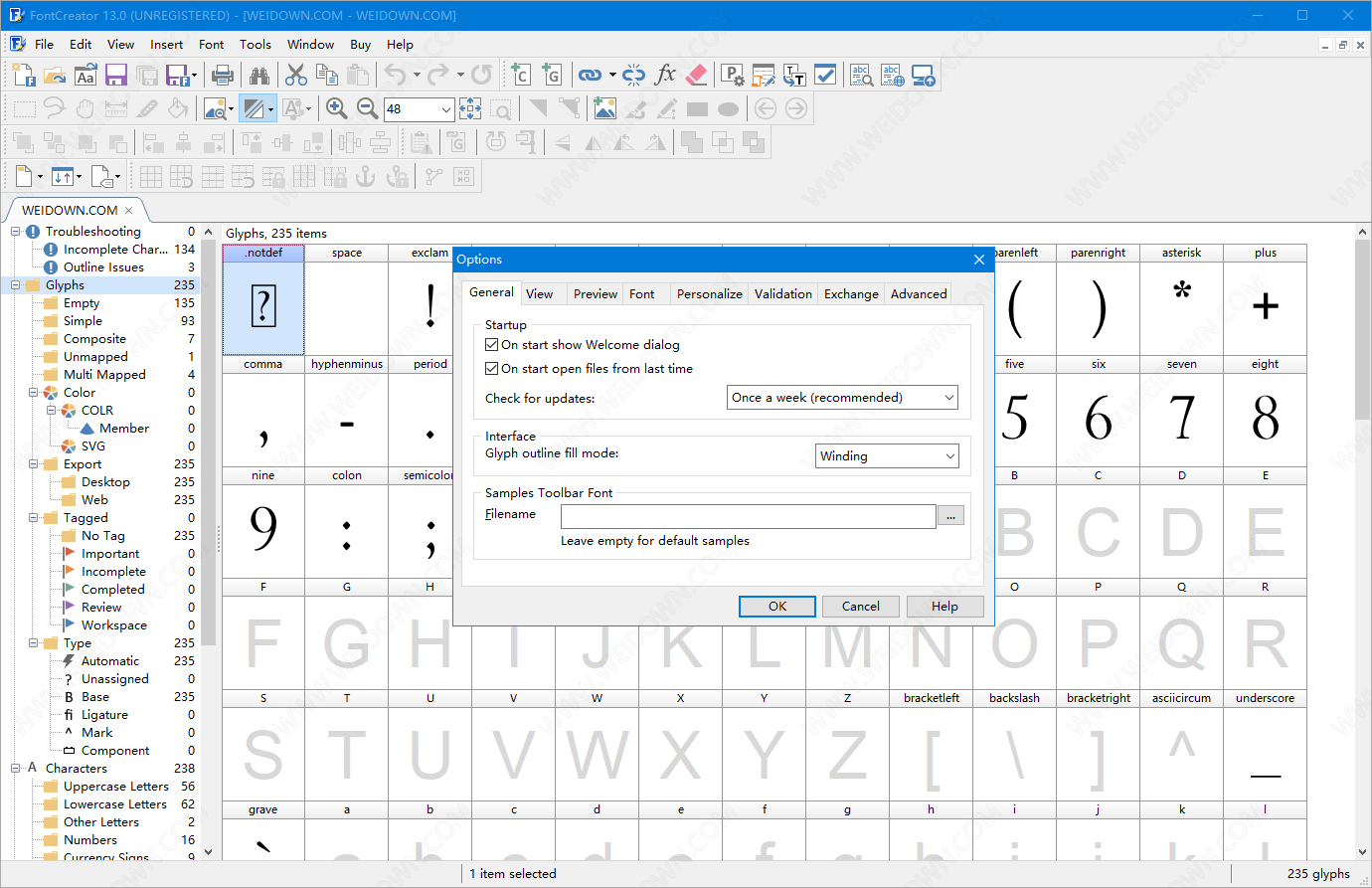Click the Test in Browser globe icon
Screen dimensions: 1372x888
coord(892,75)
